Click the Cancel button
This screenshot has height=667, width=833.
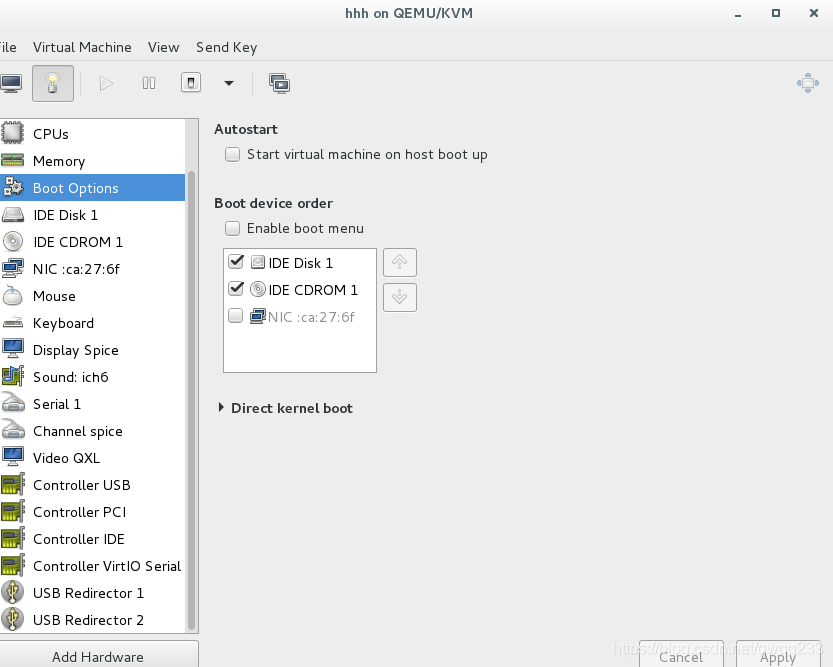[681, 654]
